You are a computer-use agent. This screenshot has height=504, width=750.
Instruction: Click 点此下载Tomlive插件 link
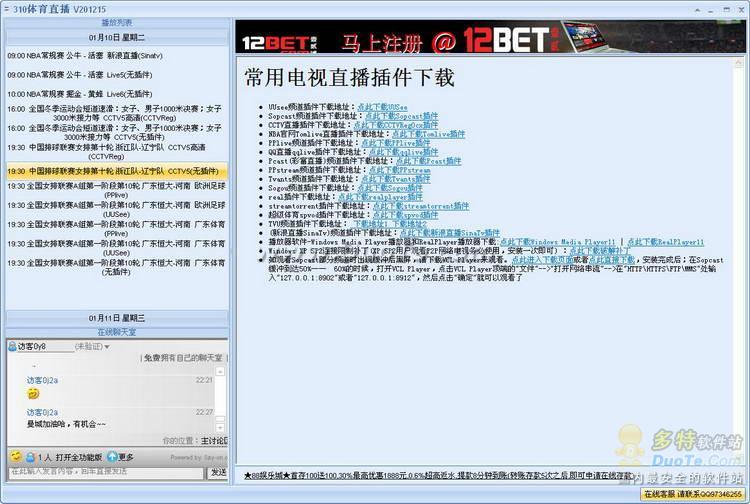click(x=428, y=134)
